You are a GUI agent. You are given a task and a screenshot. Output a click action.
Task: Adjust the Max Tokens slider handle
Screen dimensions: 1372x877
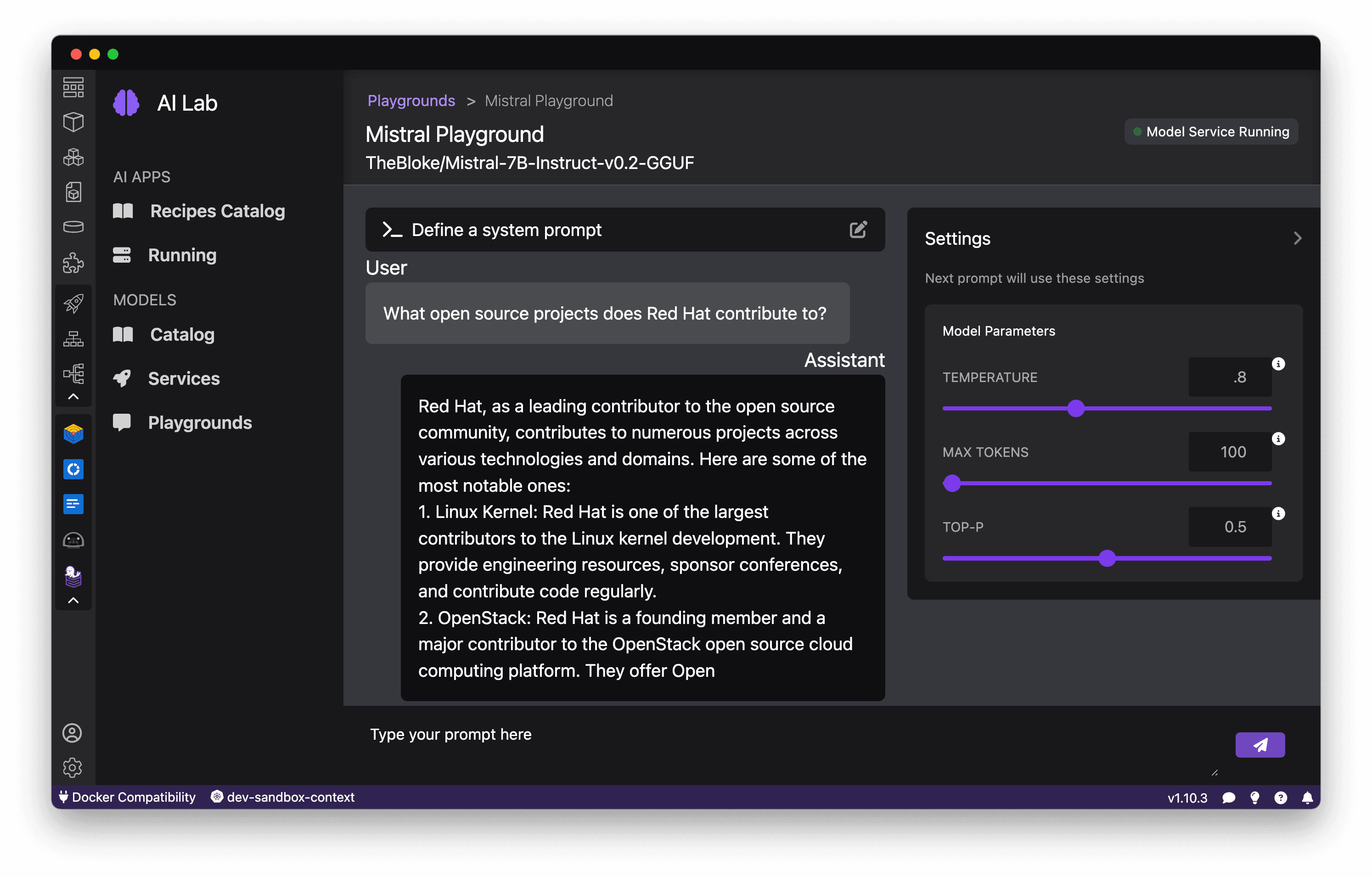[952, 483]
